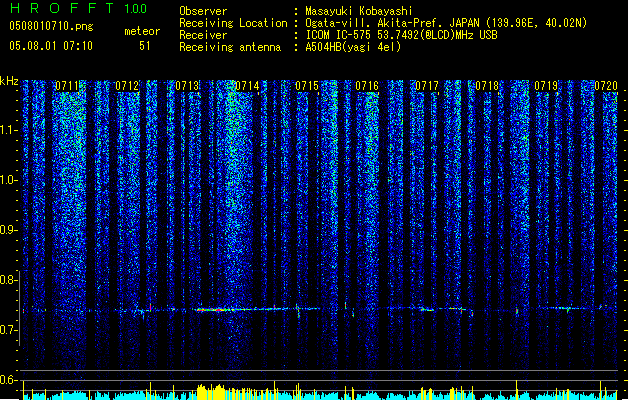Click file name 0508010710.png
The image size is (629, 400).
pos(51,26)
